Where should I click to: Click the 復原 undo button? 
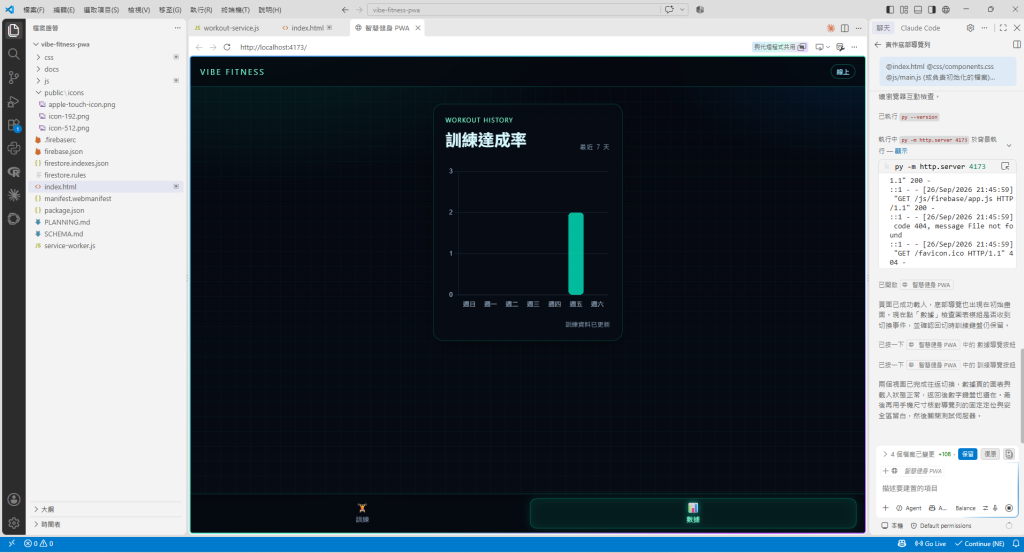pos(990,454)
